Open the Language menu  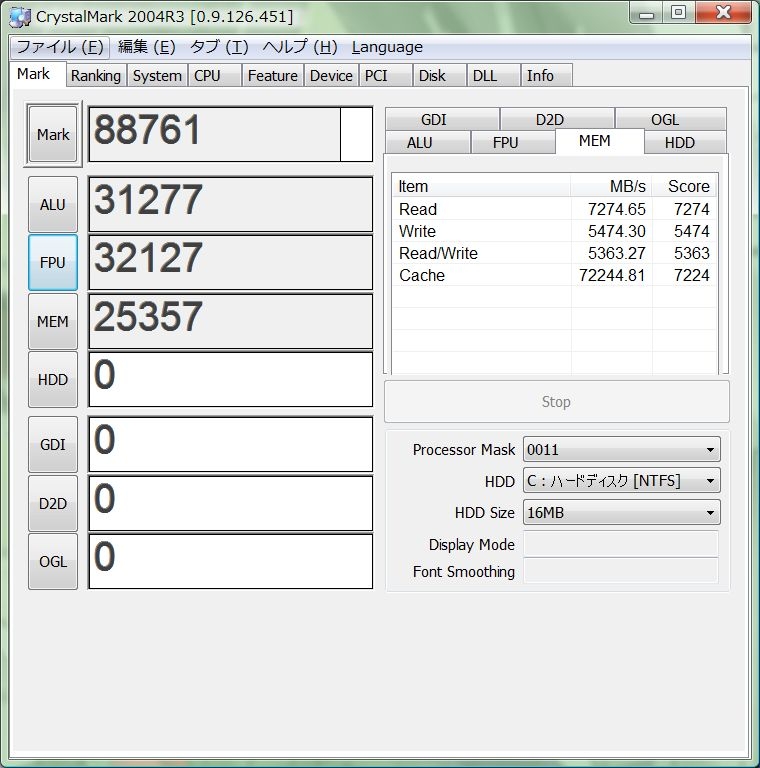click(387, 47)
